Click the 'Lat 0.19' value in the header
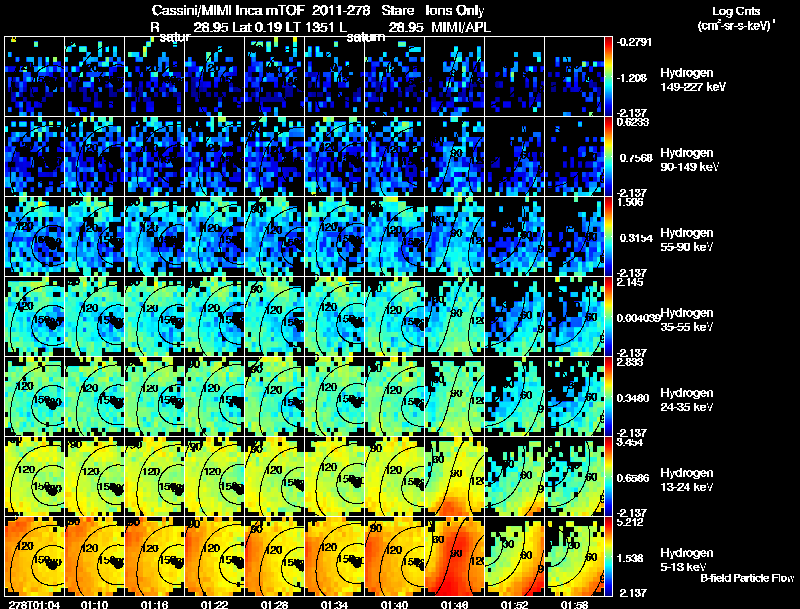The height and width of the screenshot is (609, 800). [x=260, y=27]
